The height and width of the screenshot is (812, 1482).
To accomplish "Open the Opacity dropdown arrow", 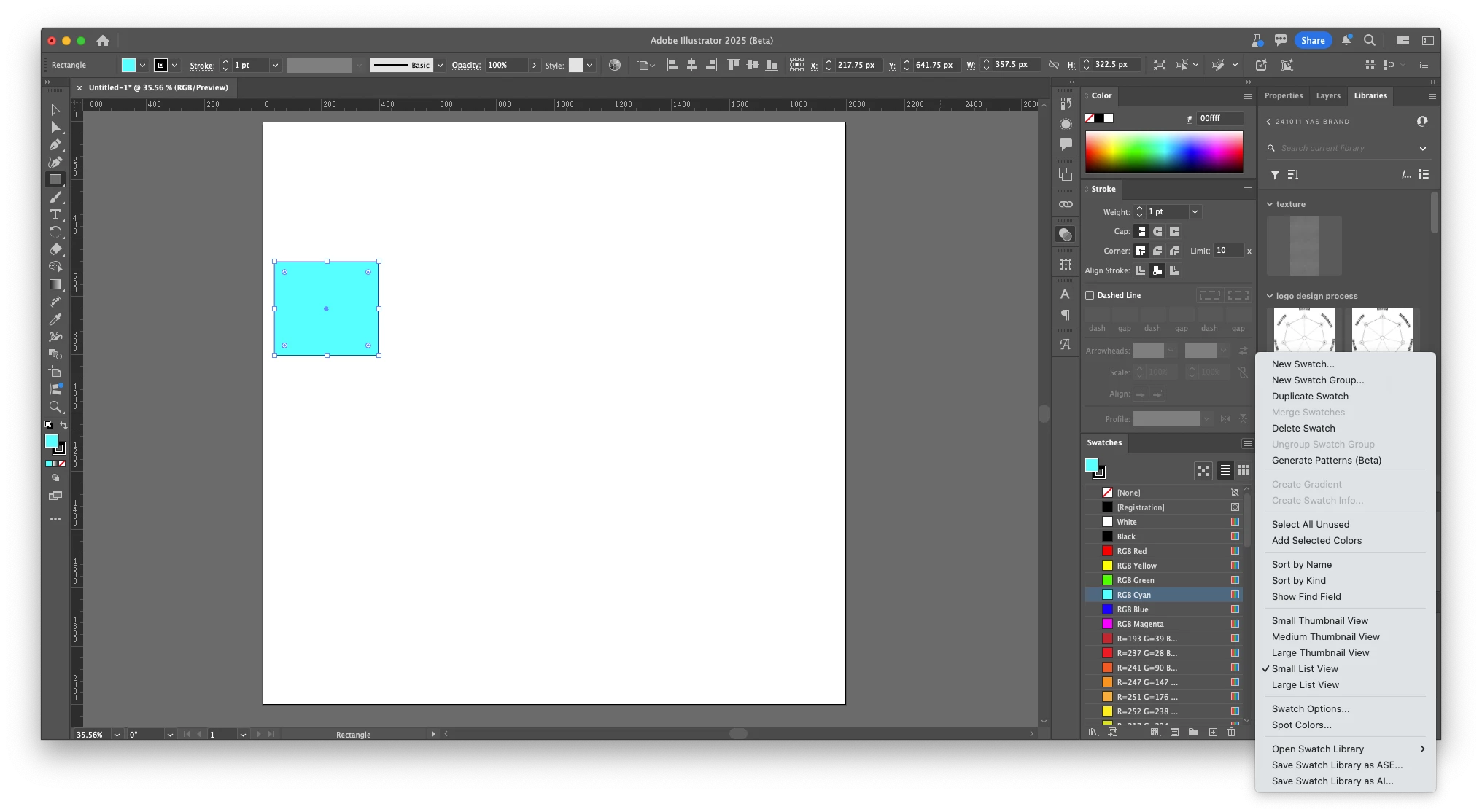I will point(535,65).
